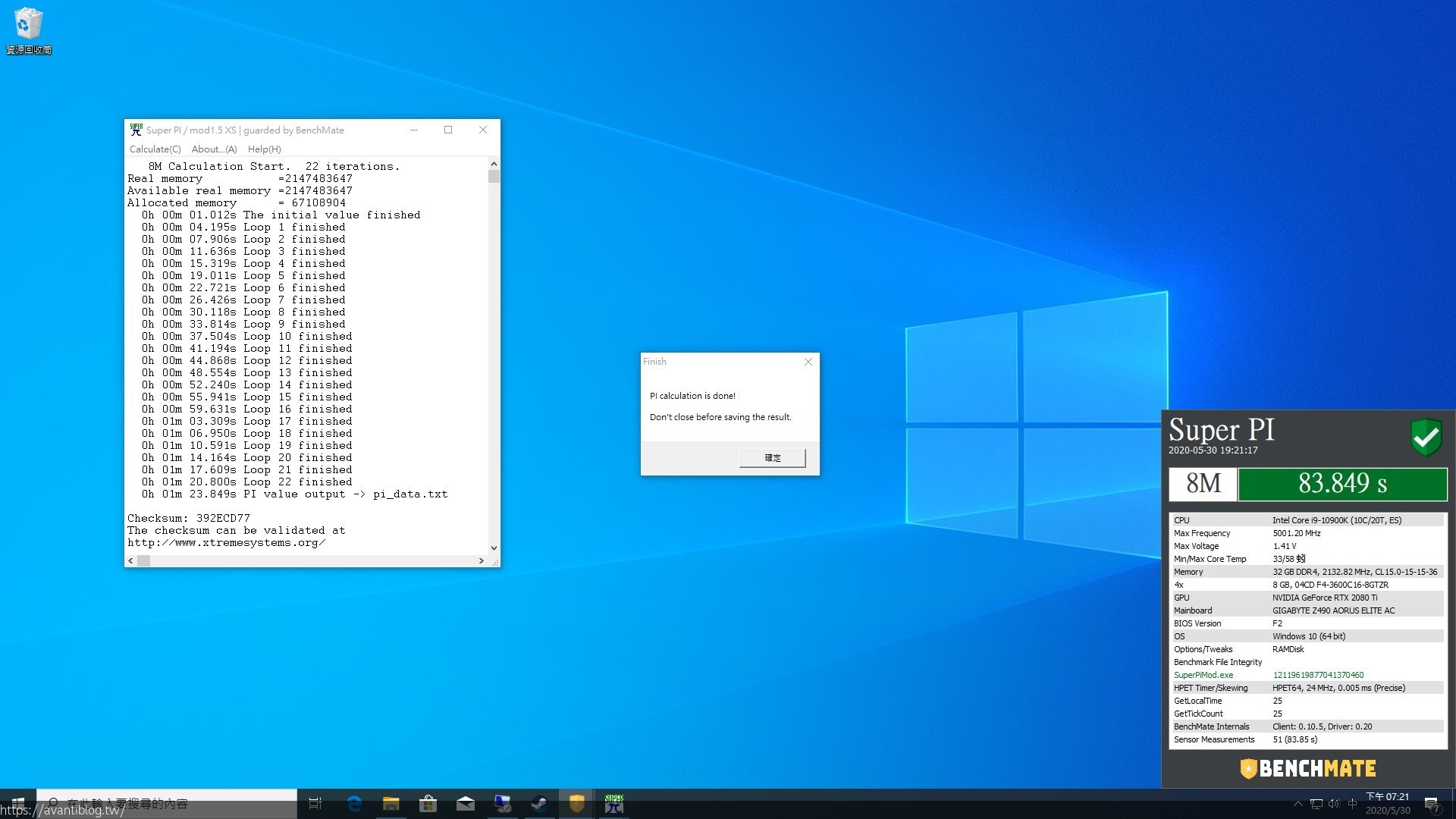Screen dimensions: 1456x819
Task: Open the About...(A) menu
Action: click(x=214, y=149)
